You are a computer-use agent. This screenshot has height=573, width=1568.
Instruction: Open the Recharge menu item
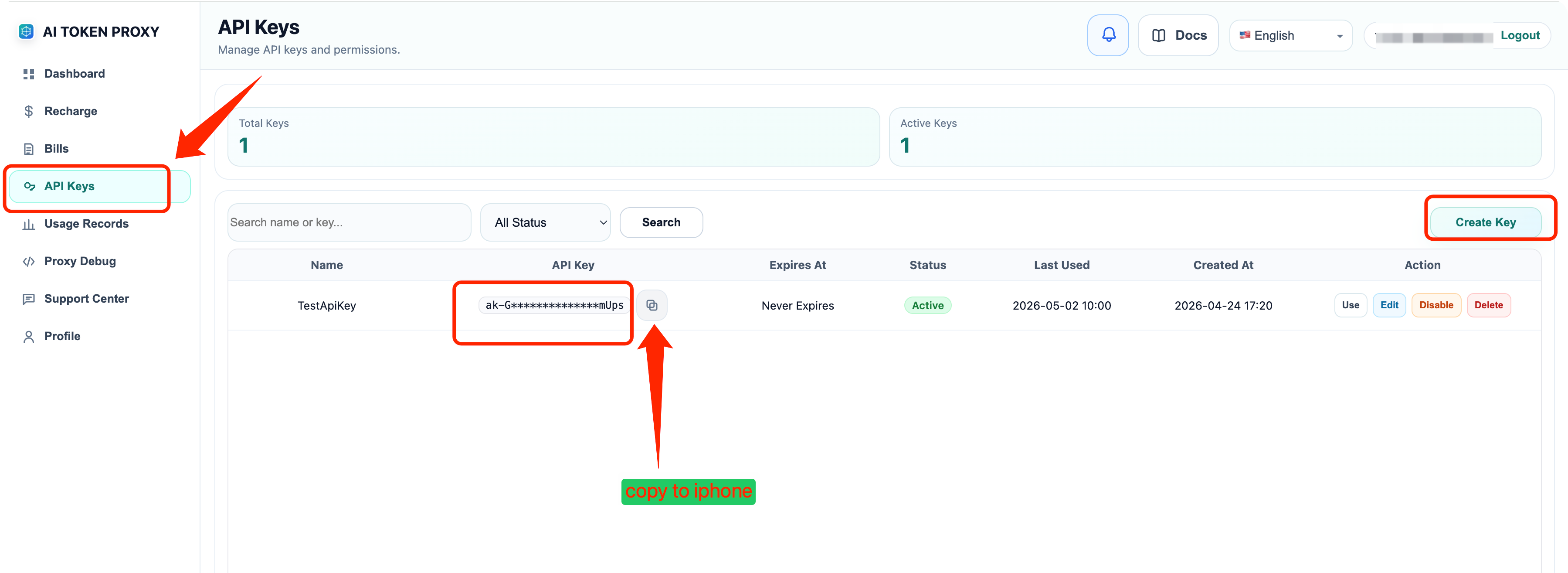71,112
